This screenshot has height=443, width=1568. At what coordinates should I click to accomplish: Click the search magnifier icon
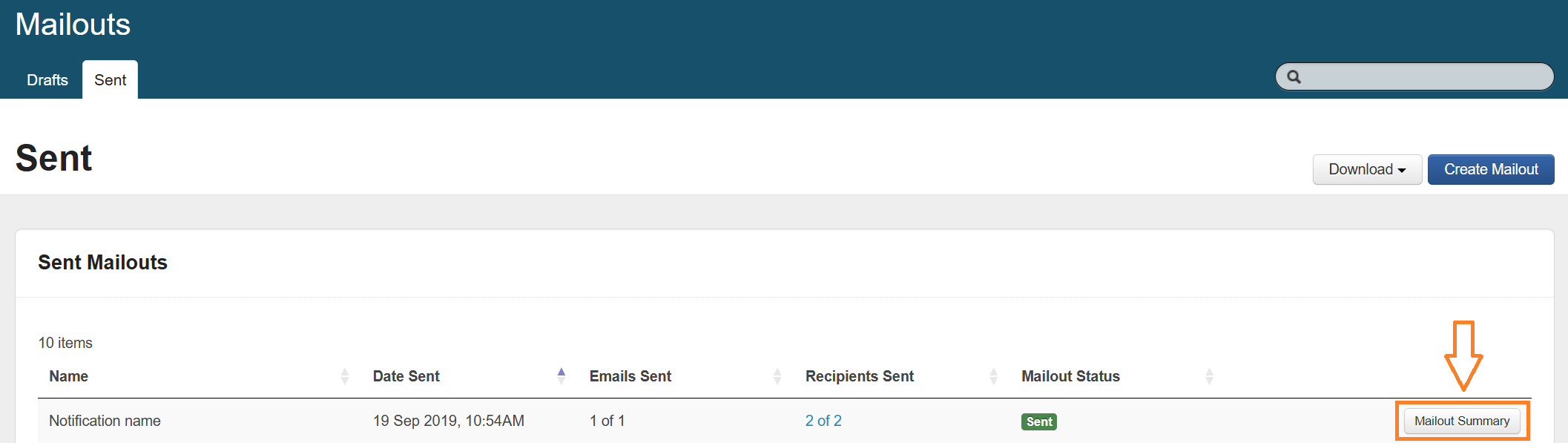(x=1294, y=77)
